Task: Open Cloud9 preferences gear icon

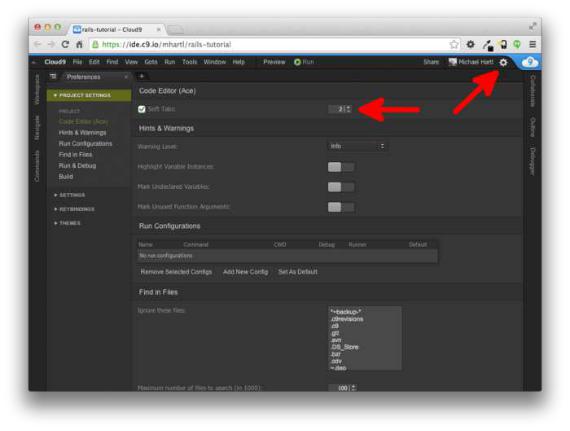Action: point(503,62)
